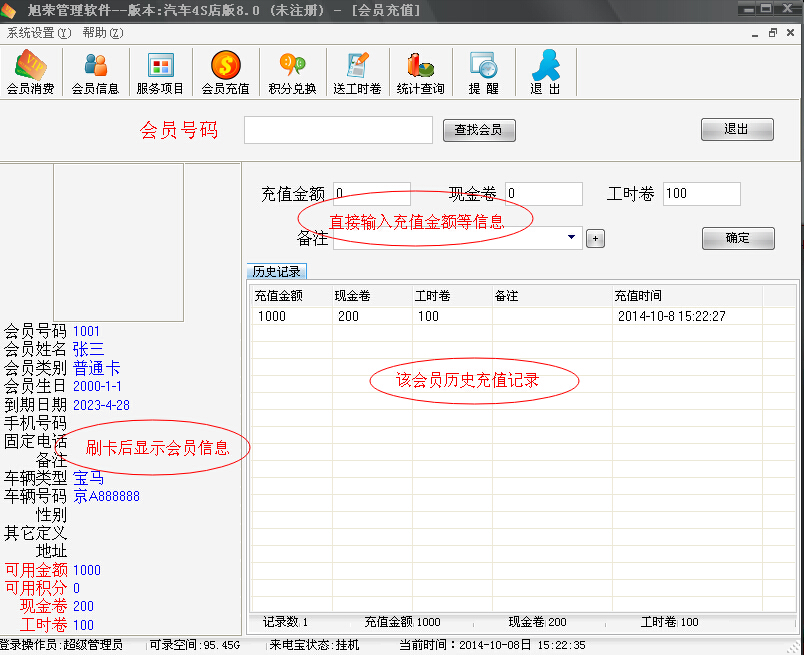Open the 系统设置(Y) menu
Viewport: 804px width, 655px height.
tap(39, 33)
